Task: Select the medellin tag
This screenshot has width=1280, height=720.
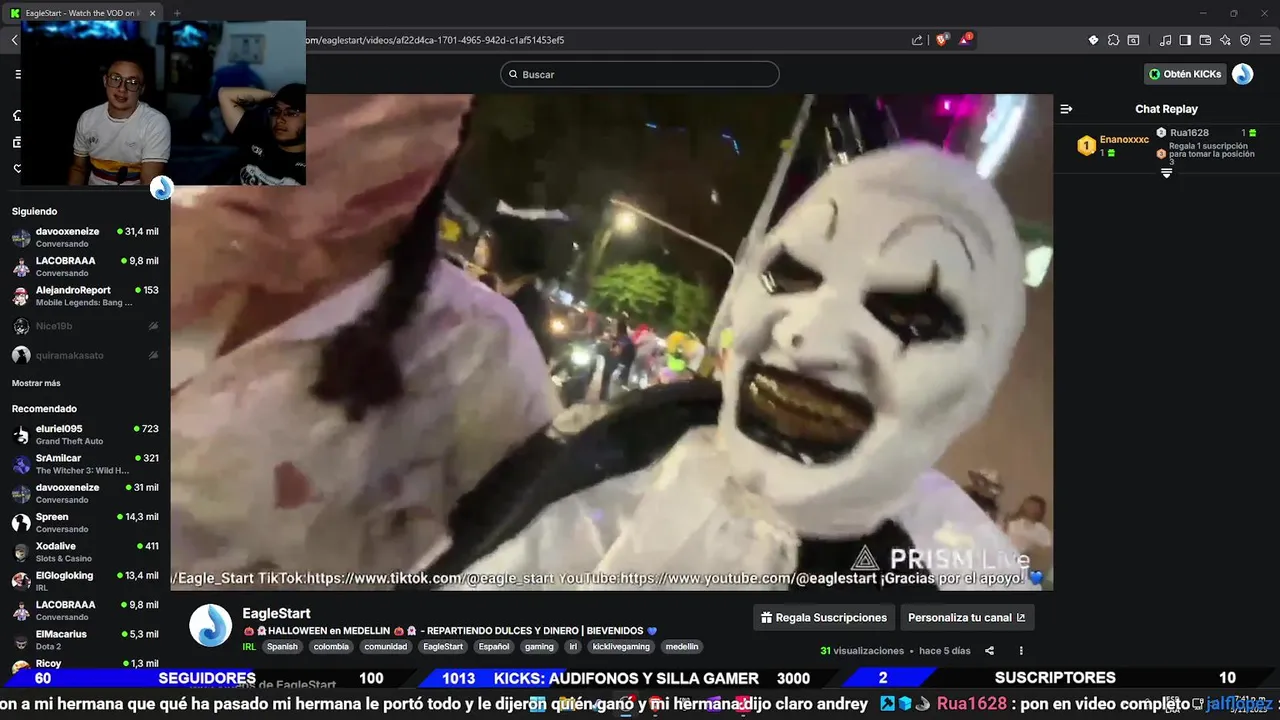Action: pos(682,647)
